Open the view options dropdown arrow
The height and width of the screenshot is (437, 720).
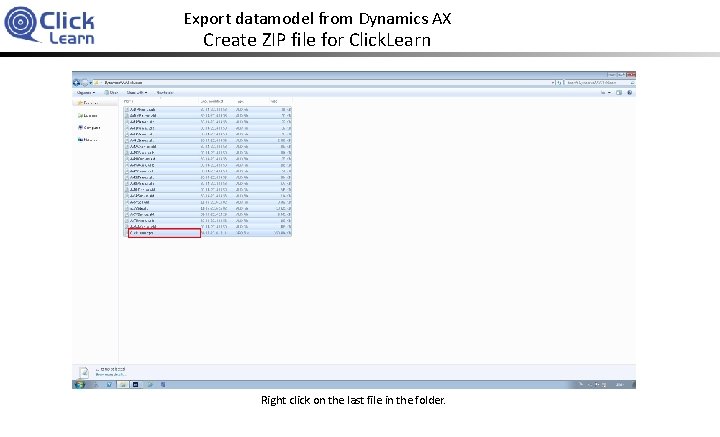[x=609, y=93]
